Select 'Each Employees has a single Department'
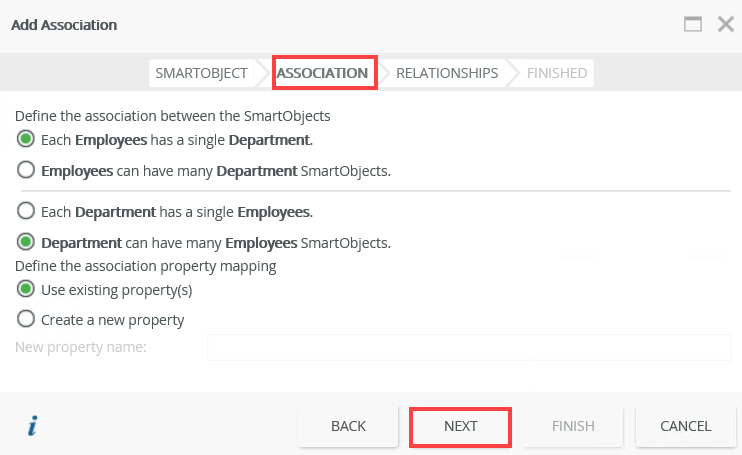Screen dimensions: 742x455 click(26, 139)
